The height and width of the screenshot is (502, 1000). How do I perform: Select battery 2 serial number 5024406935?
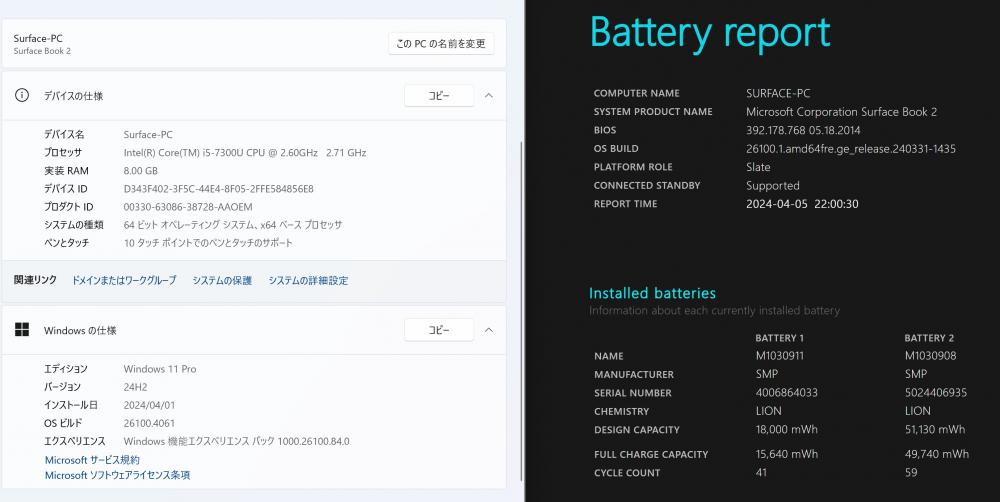pyautogui.click(x=936, y=393)
